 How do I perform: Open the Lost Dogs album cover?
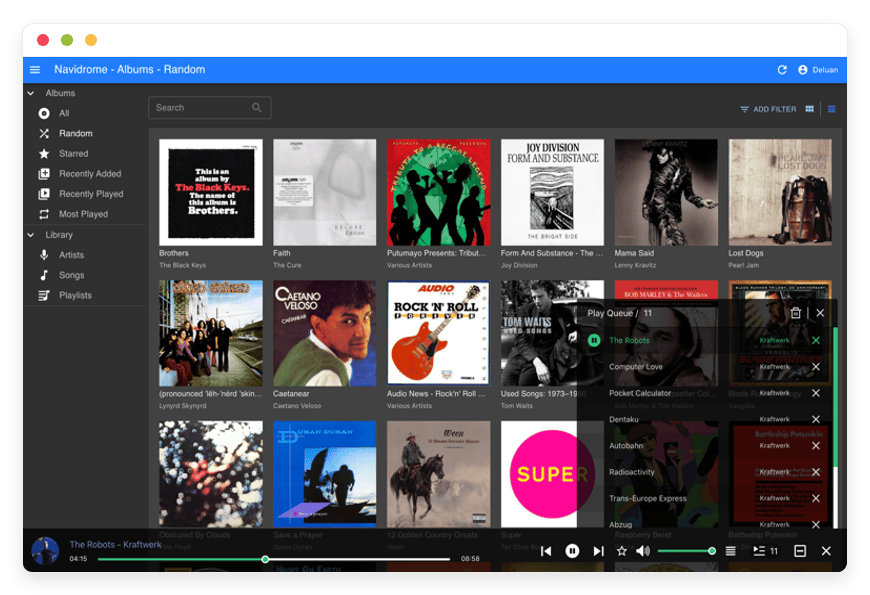(x=780, y=192)
